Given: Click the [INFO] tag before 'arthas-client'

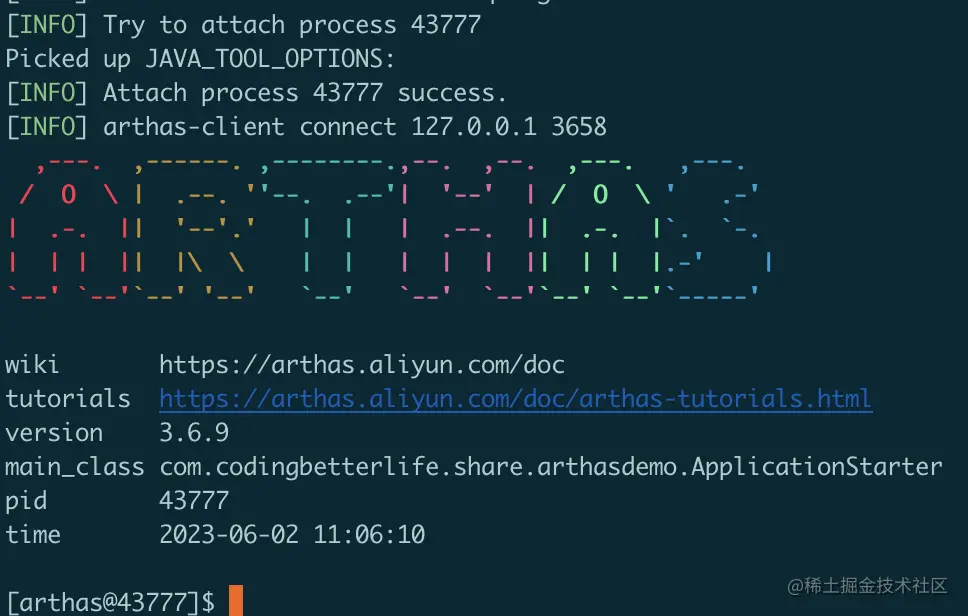Looking at the screenshot, I should click(x=47, y=127).
